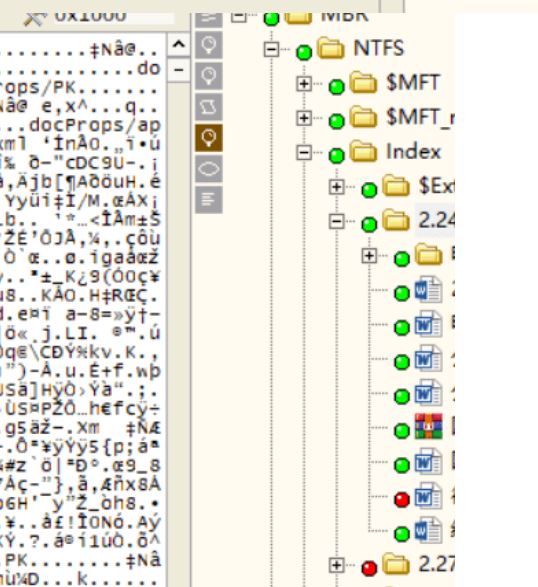Click the scroll-up arrow of the text pane
This screenshot has width=538, height=587.
[x=179, y=45]
